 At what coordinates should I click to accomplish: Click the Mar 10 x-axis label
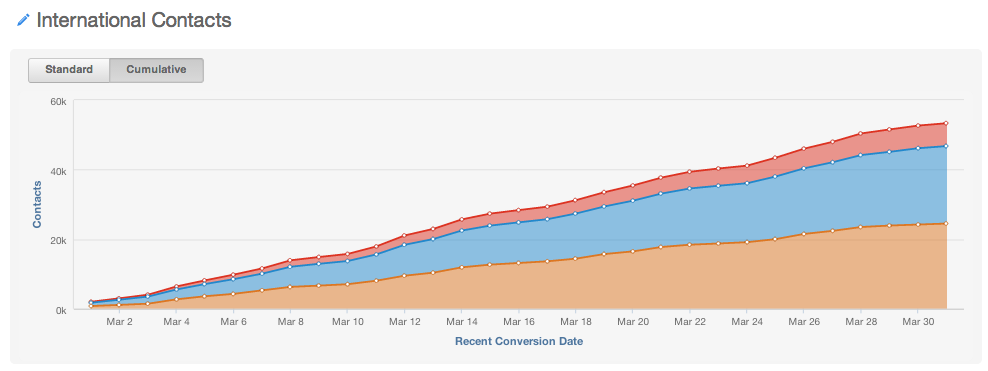point(348,322)
